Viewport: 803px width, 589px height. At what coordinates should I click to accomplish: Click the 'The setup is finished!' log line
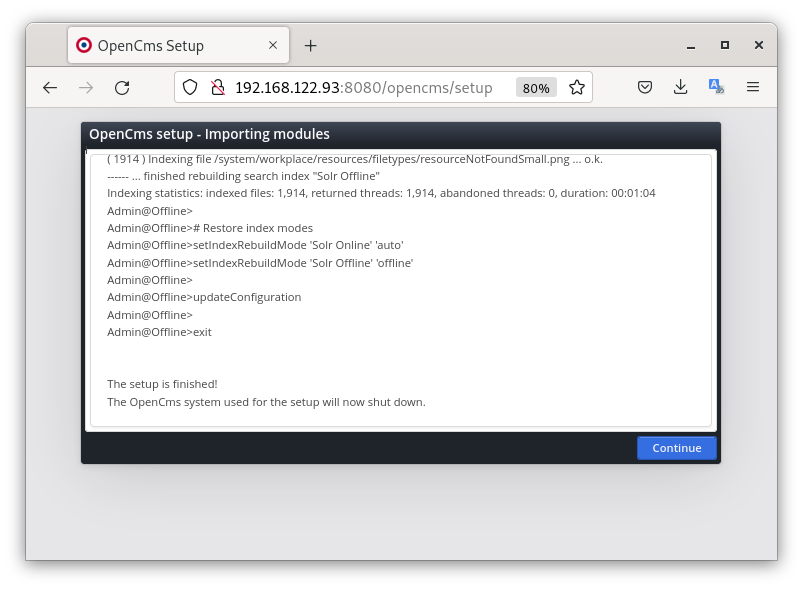162,384
